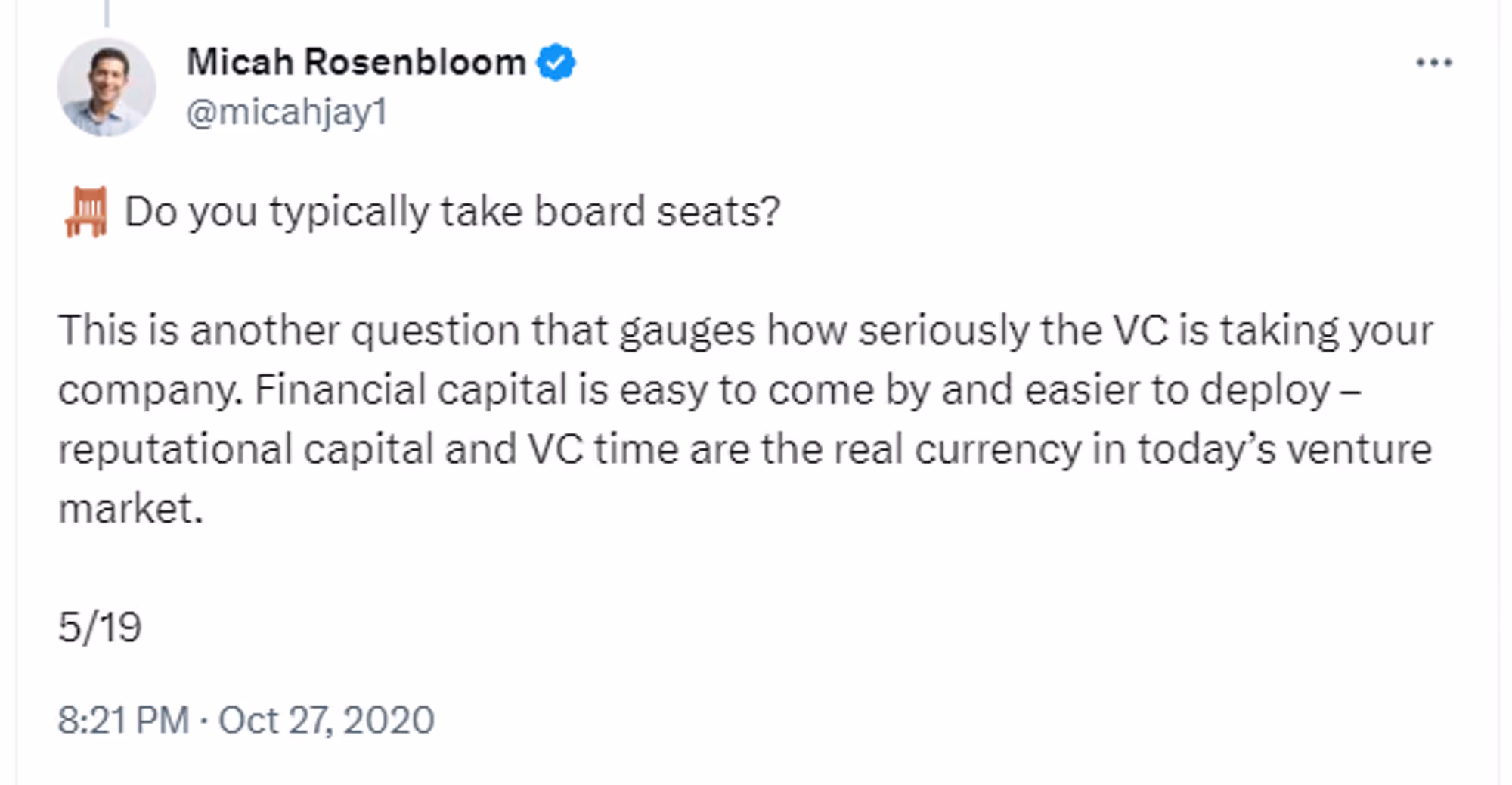Image resolution: width=1512 pixels, height=785 pixels.
Task: Click the word "market." ending the tweet
Action: coord(131,508)
